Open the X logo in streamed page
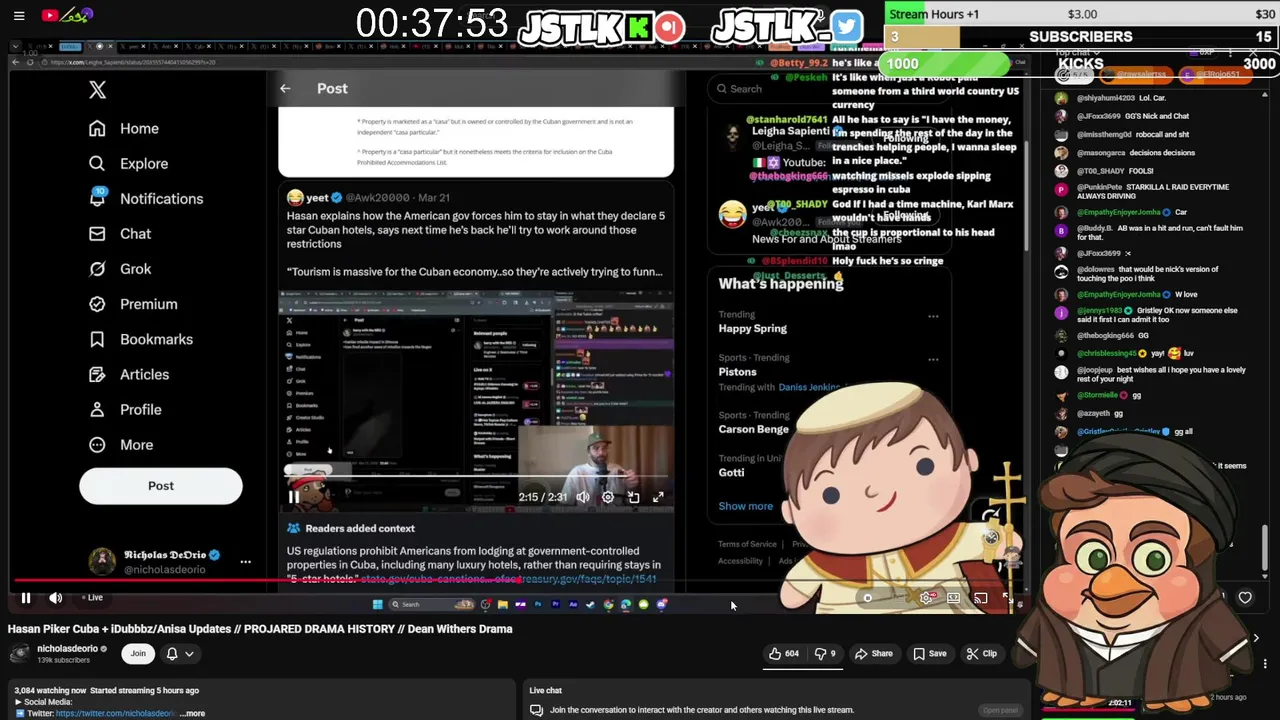 (x=97, y=90)
